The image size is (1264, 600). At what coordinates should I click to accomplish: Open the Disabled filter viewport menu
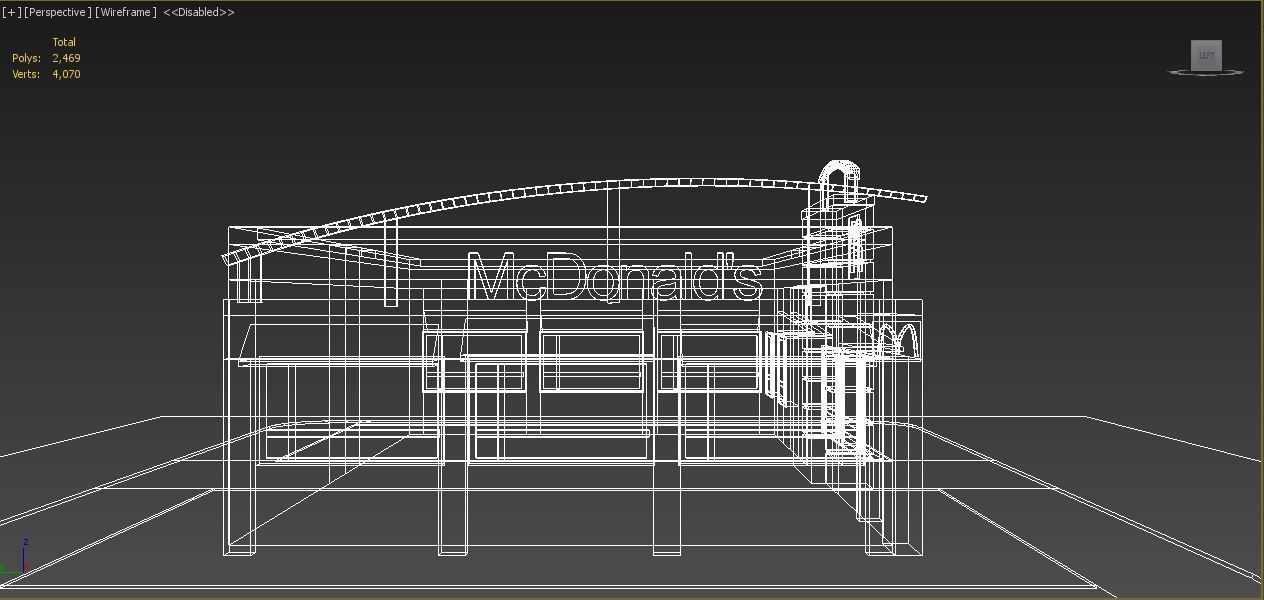coord(199,12)
